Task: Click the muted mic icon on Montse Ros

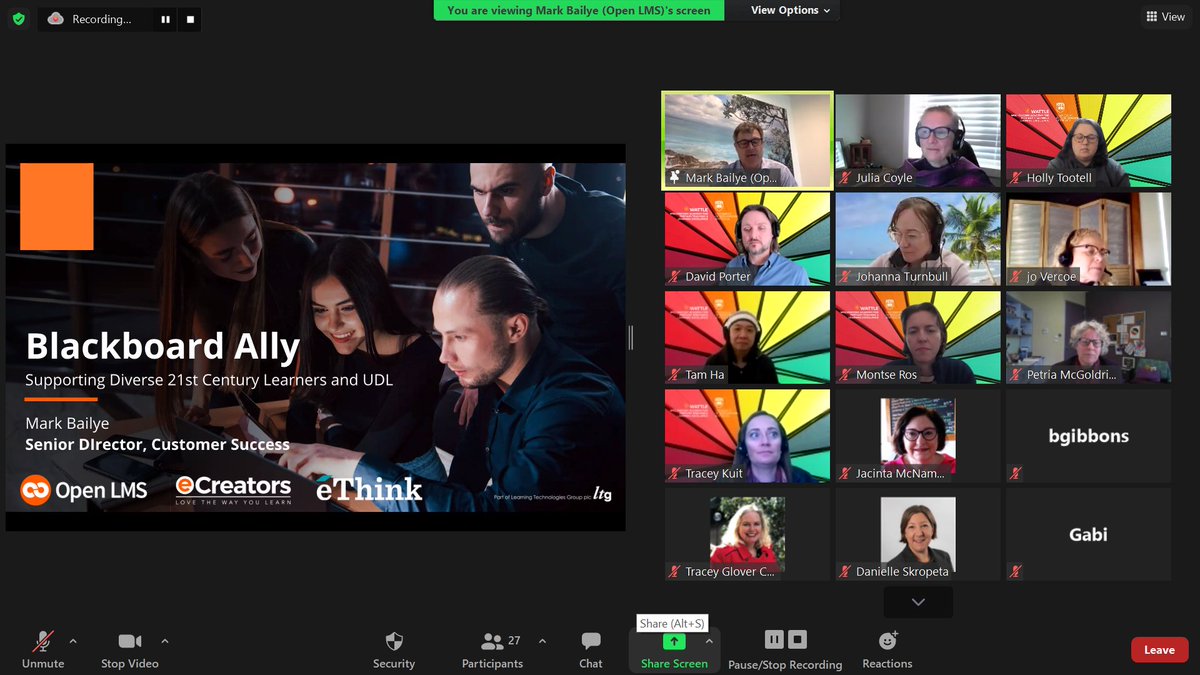Action: [x=846, y=375]
